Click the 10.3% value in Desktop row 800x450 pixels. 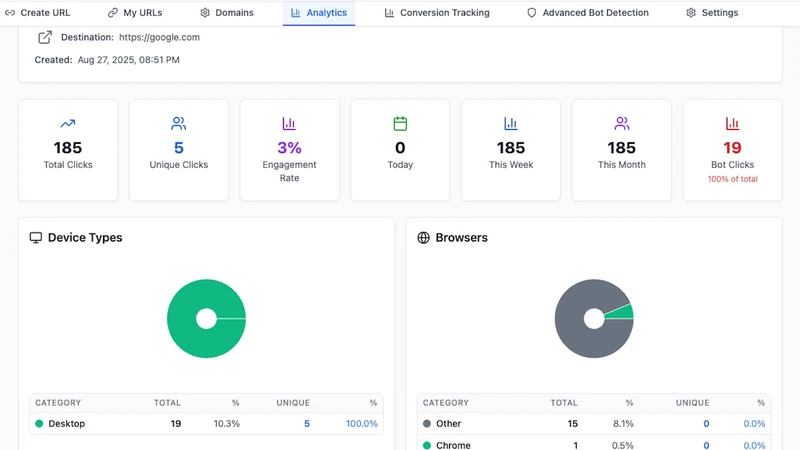click(227, 423)
